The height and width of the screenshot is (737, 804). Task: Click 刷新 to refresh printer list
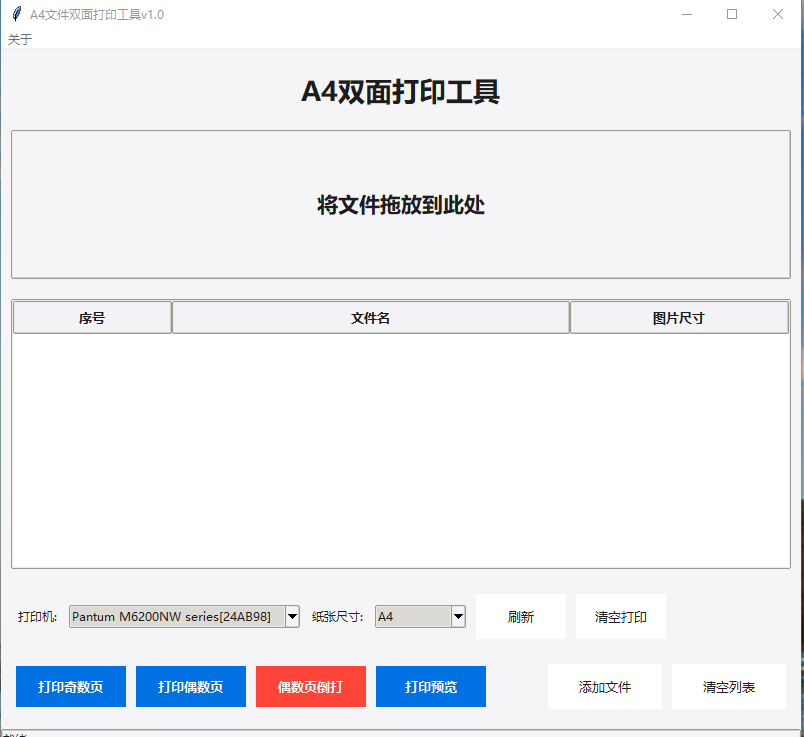(520, 616)
